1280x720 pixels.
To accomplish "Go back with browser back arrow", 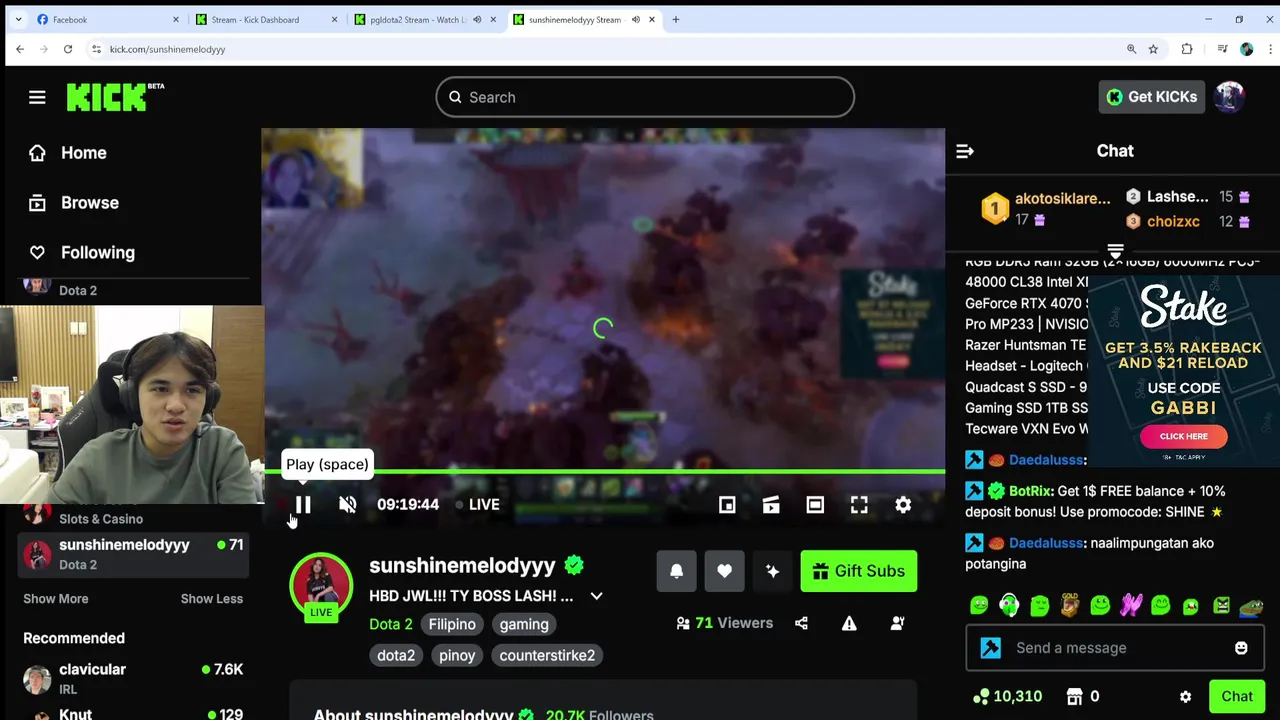I will coord(20,49).
